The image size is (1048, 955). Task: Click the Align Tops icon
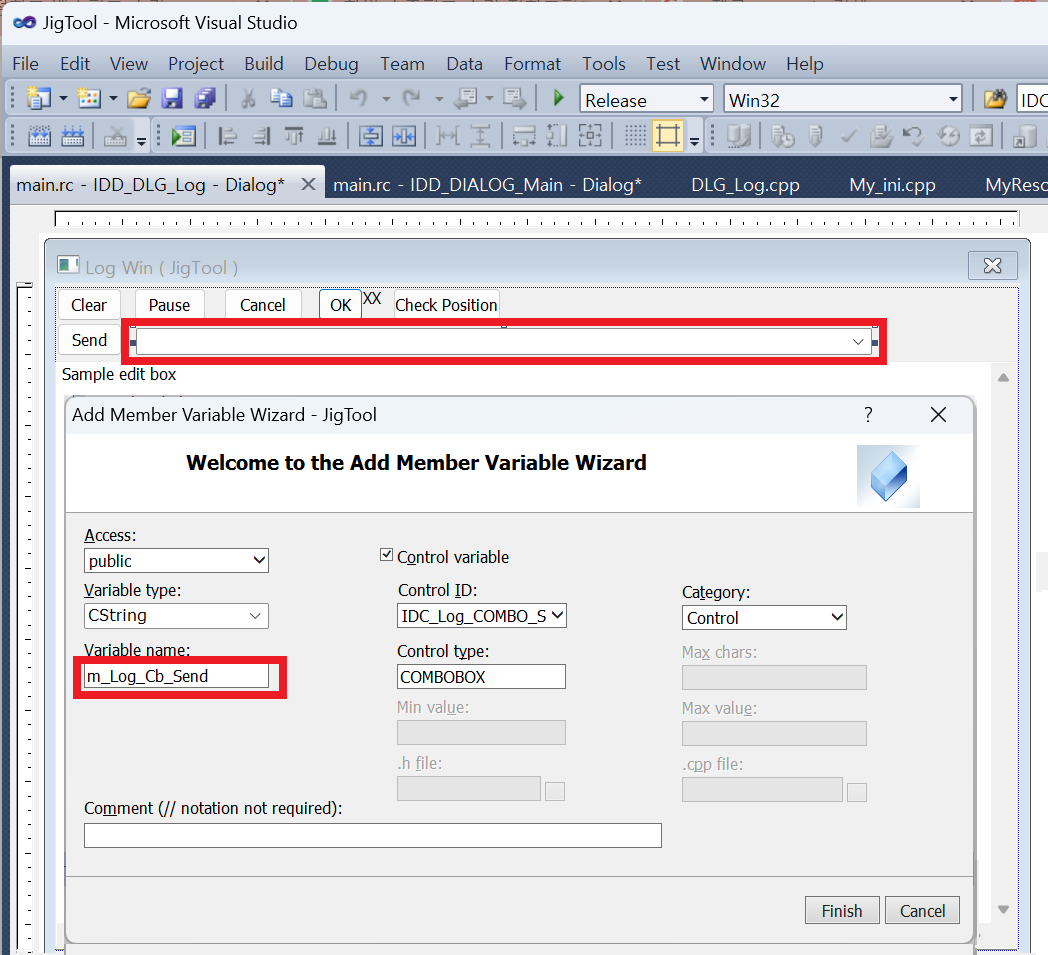(294, 136)
